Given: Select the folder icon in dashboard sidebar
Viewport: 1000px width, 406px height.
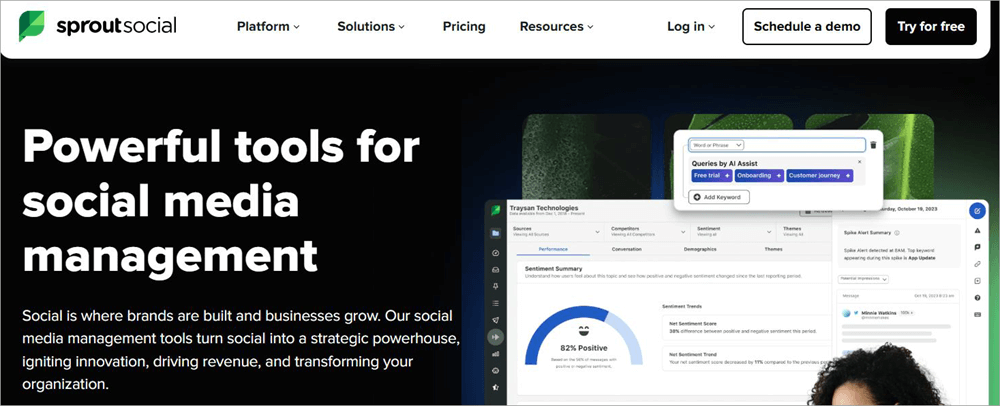Looking at the screenshot, I should pos(496,233).
